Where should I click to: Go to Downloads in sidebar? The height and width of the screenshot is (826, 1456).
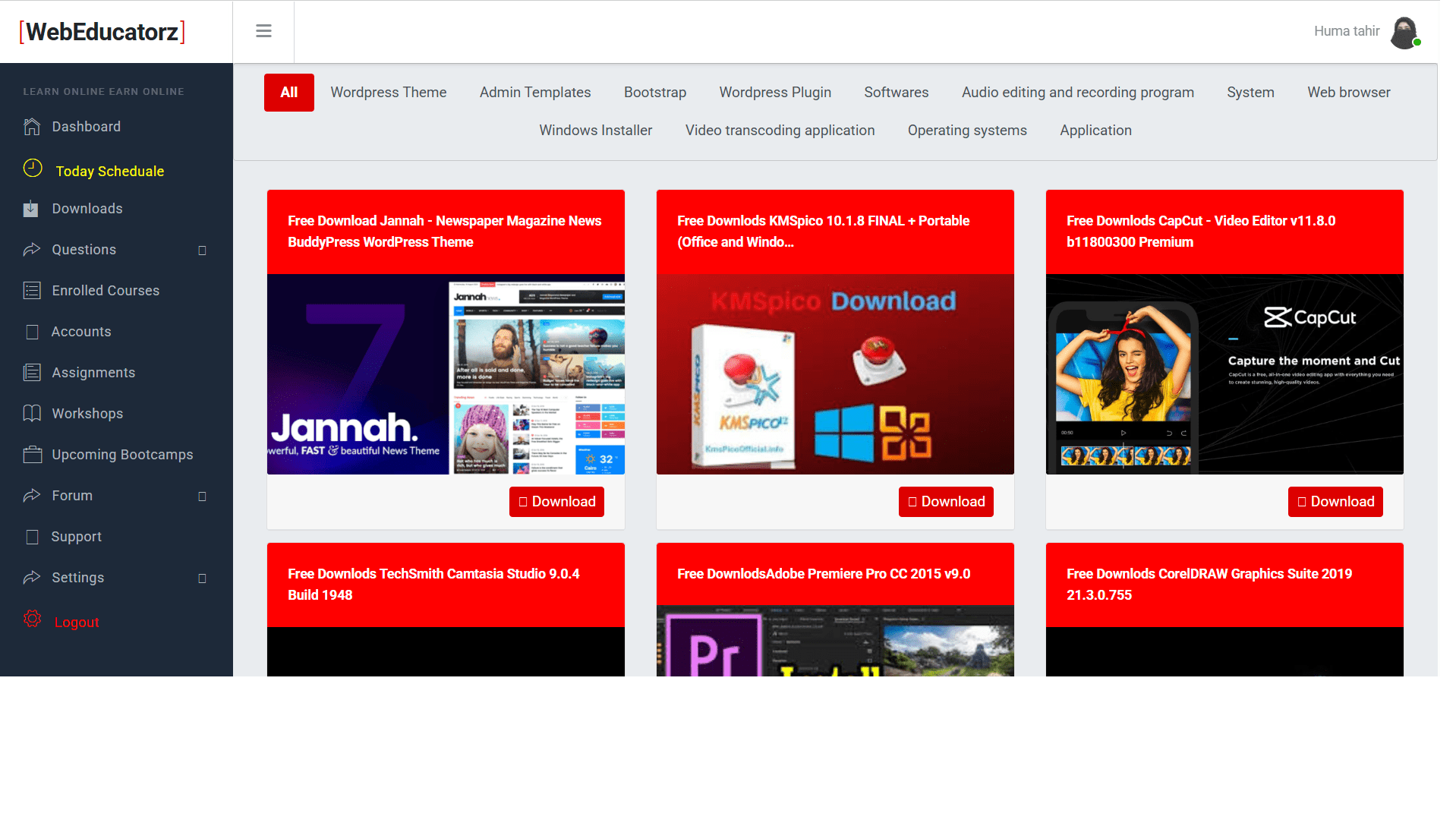pyautogui.click(x=87, y=209)
